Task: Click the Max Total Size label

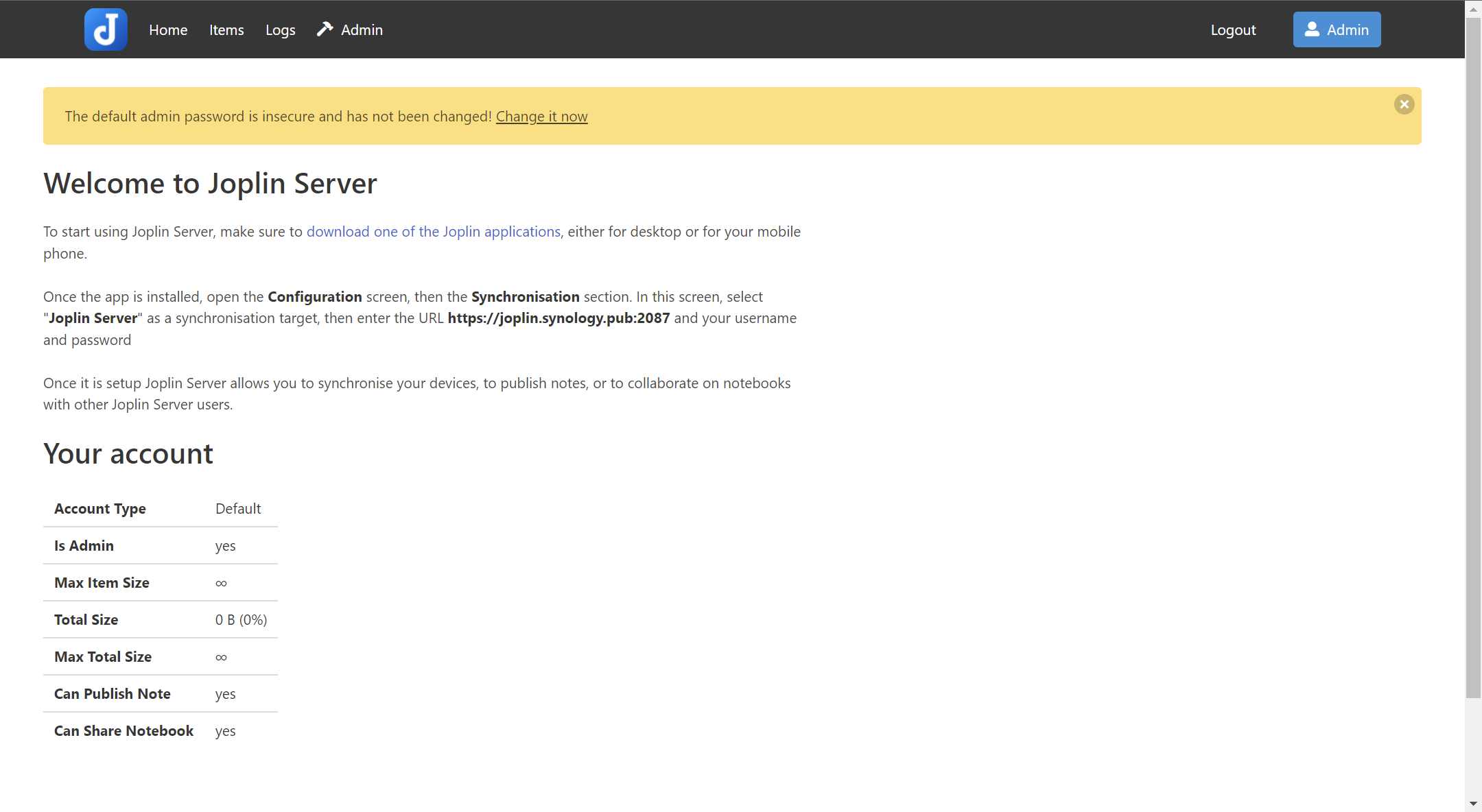Action: tap(103, 657)
